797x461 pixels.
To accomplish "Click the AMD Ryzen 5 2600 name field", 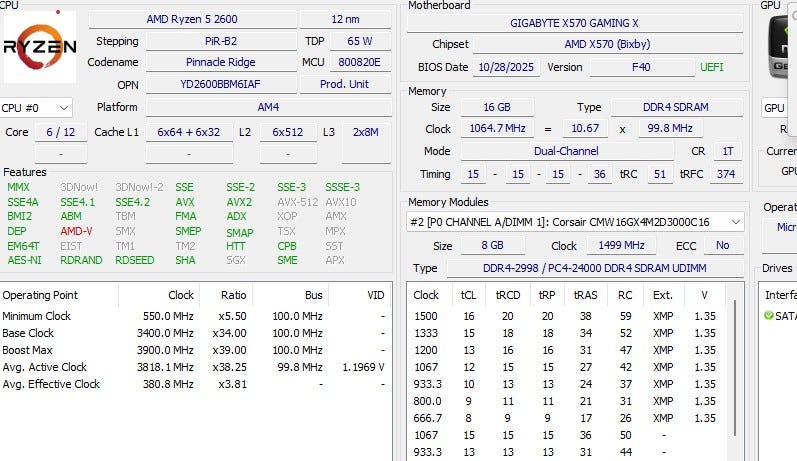I will (192, 19).
